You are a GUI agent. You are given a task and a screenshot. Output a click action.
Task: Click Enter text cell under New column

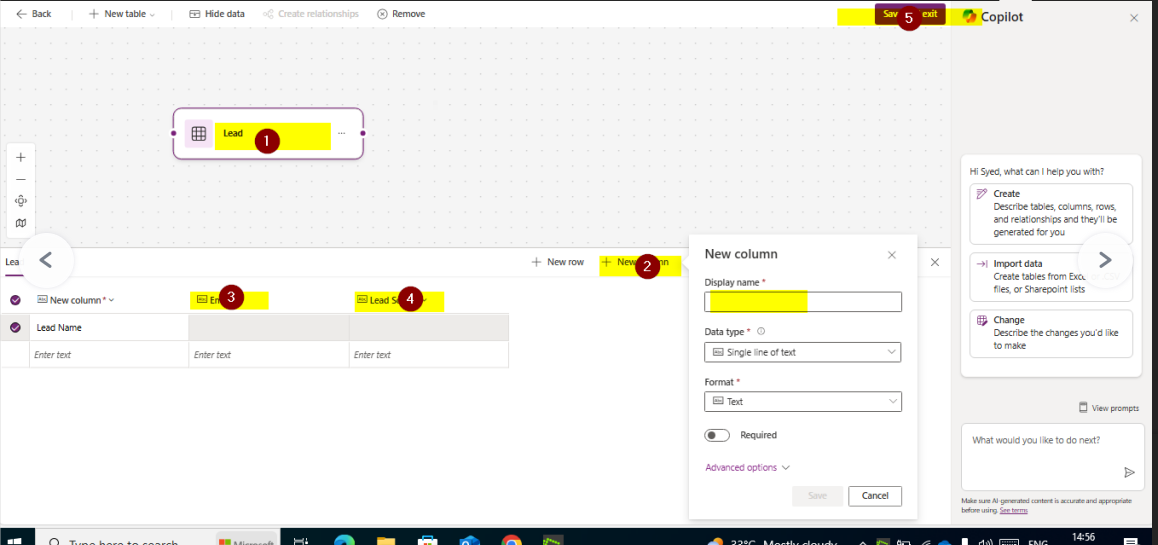pyautogui.click(x=109, y=354)
